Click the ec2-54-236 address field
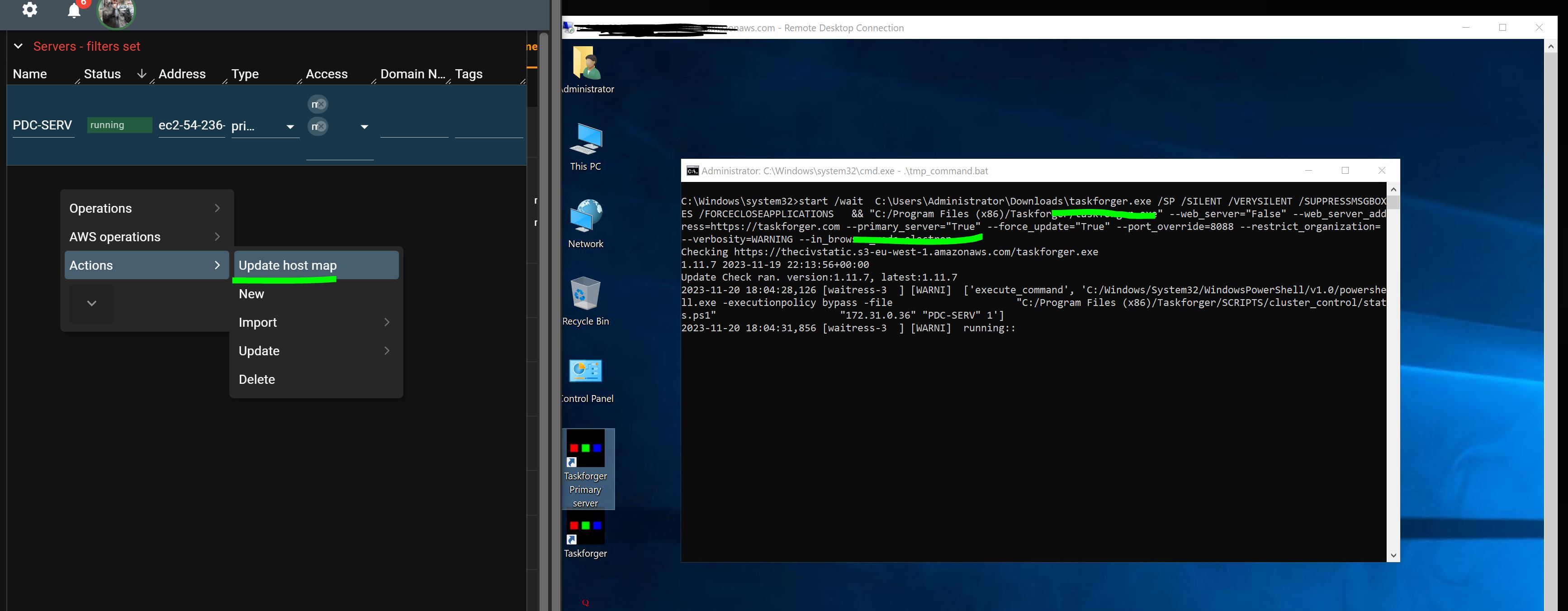This screenshot has height=611, width=1568. click(192, 125)
